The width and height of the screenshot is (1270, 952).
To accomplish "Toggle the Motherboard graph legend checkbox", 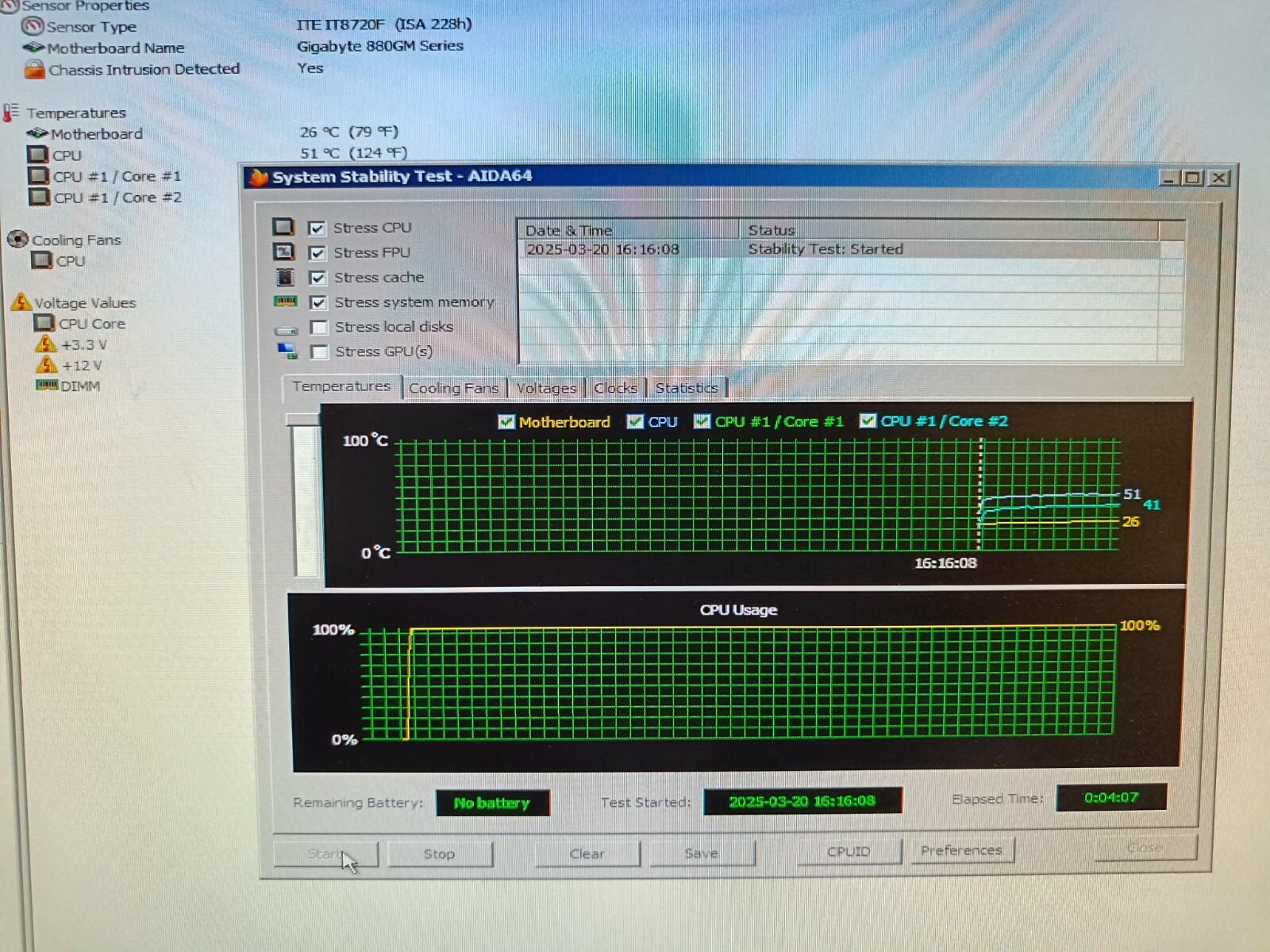I will tap(506, 422).
